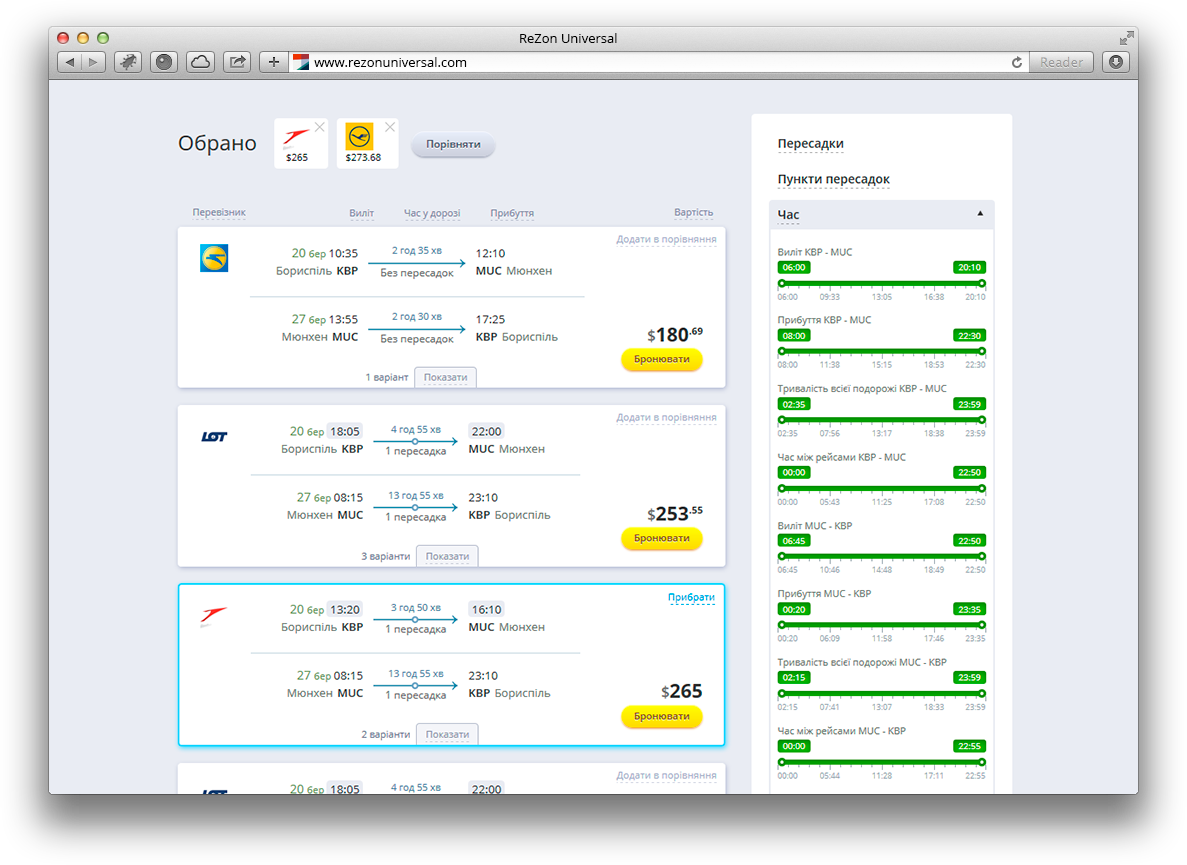Sort by Виліт column header
The height and width of the screenshot is (865, 1187).
click(x=361, y=213)
